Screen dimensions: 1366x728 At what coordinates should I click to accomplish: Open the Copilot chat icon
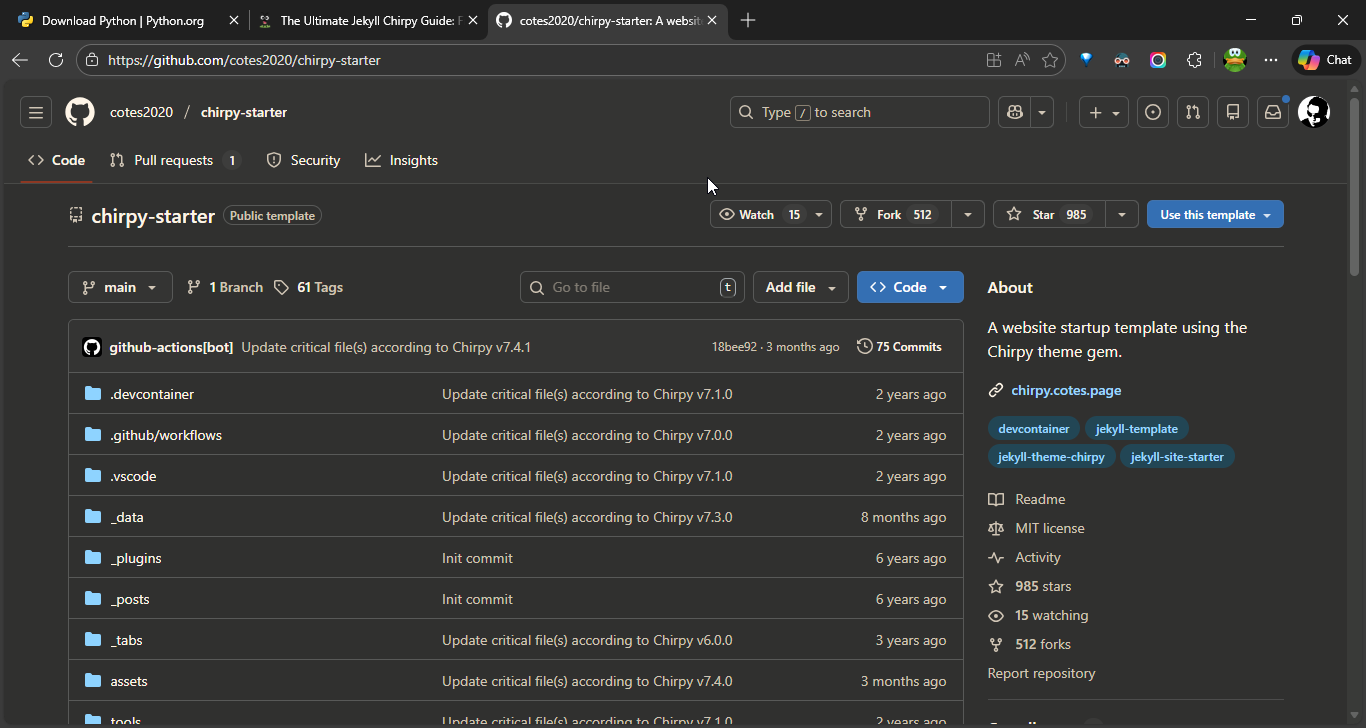1015,113
